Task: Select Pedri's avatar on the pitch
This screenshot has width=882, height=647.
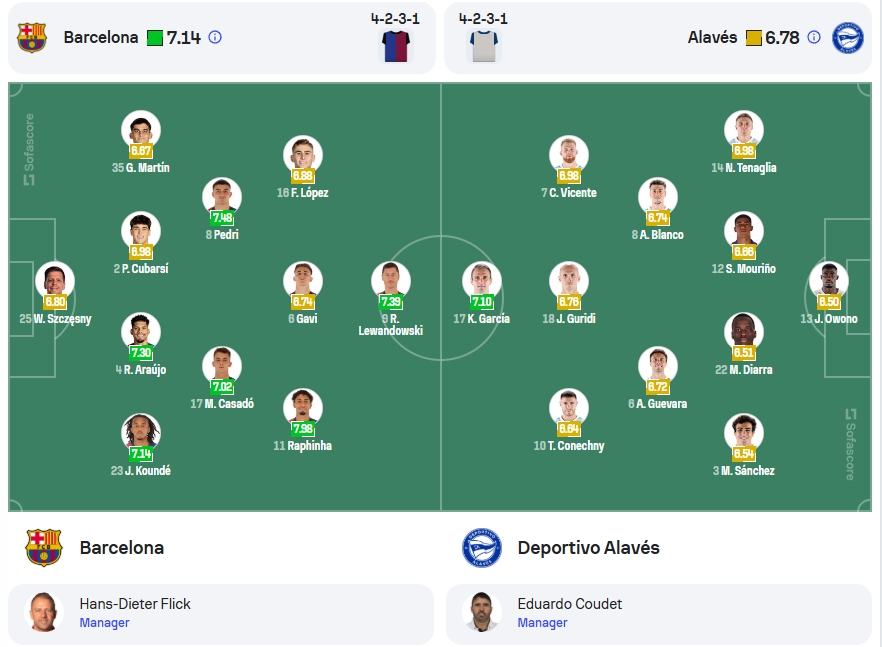Action: [222, 197]
